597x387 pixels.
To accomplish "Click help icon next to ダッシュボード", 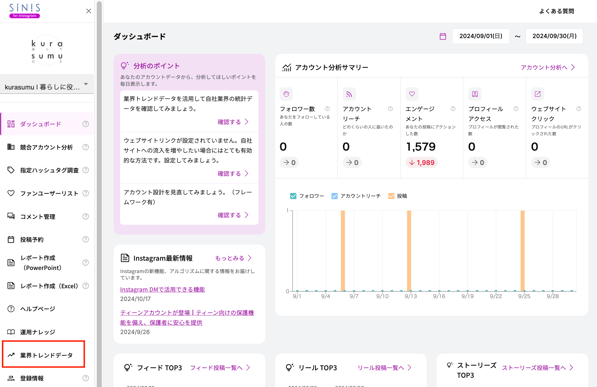I will click(86, 124).
